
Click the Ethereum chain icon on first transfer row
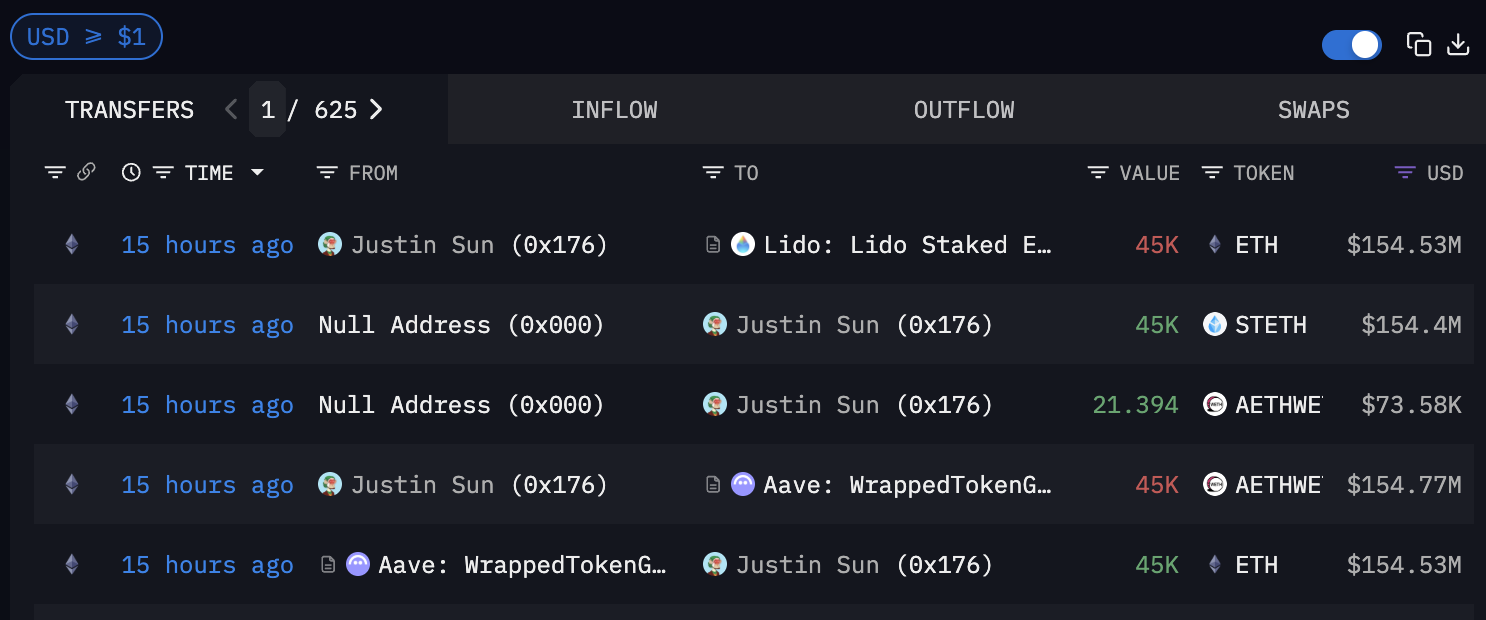70,244
